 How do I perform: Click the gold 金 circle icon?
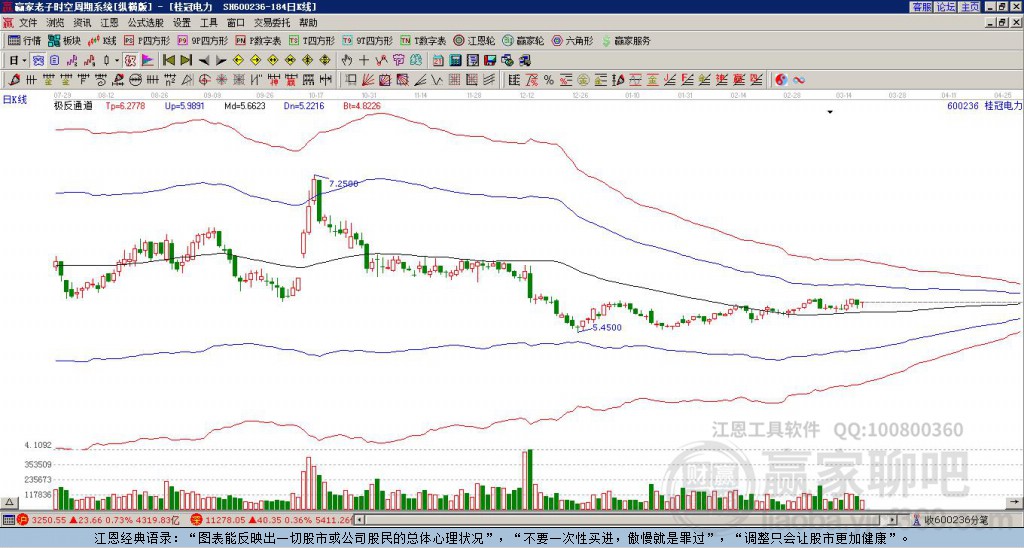pyautogui.click(x=583, y=80)
